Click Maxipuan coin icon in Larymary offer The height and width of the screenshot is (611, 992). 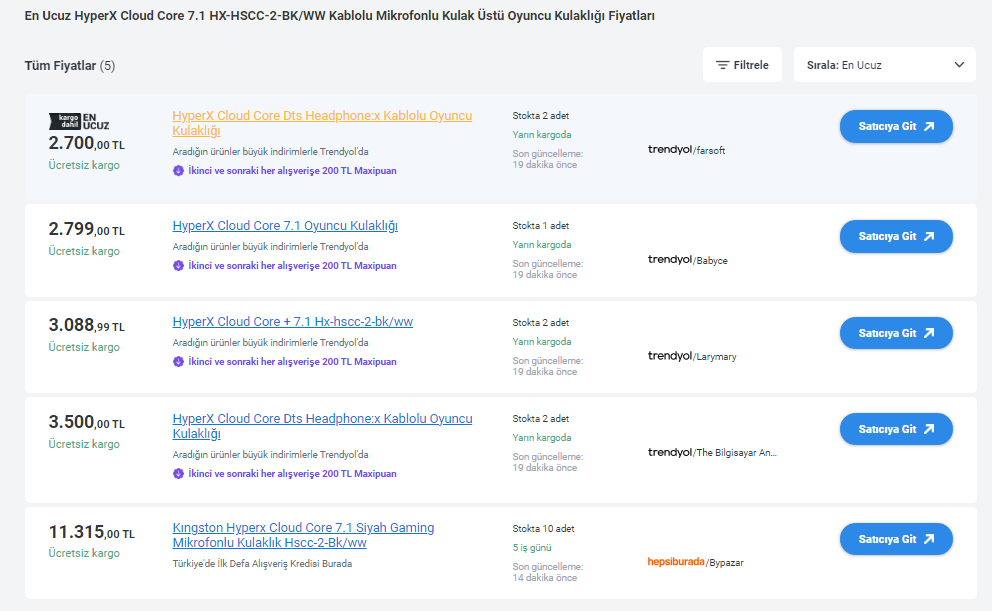(178, 362)
